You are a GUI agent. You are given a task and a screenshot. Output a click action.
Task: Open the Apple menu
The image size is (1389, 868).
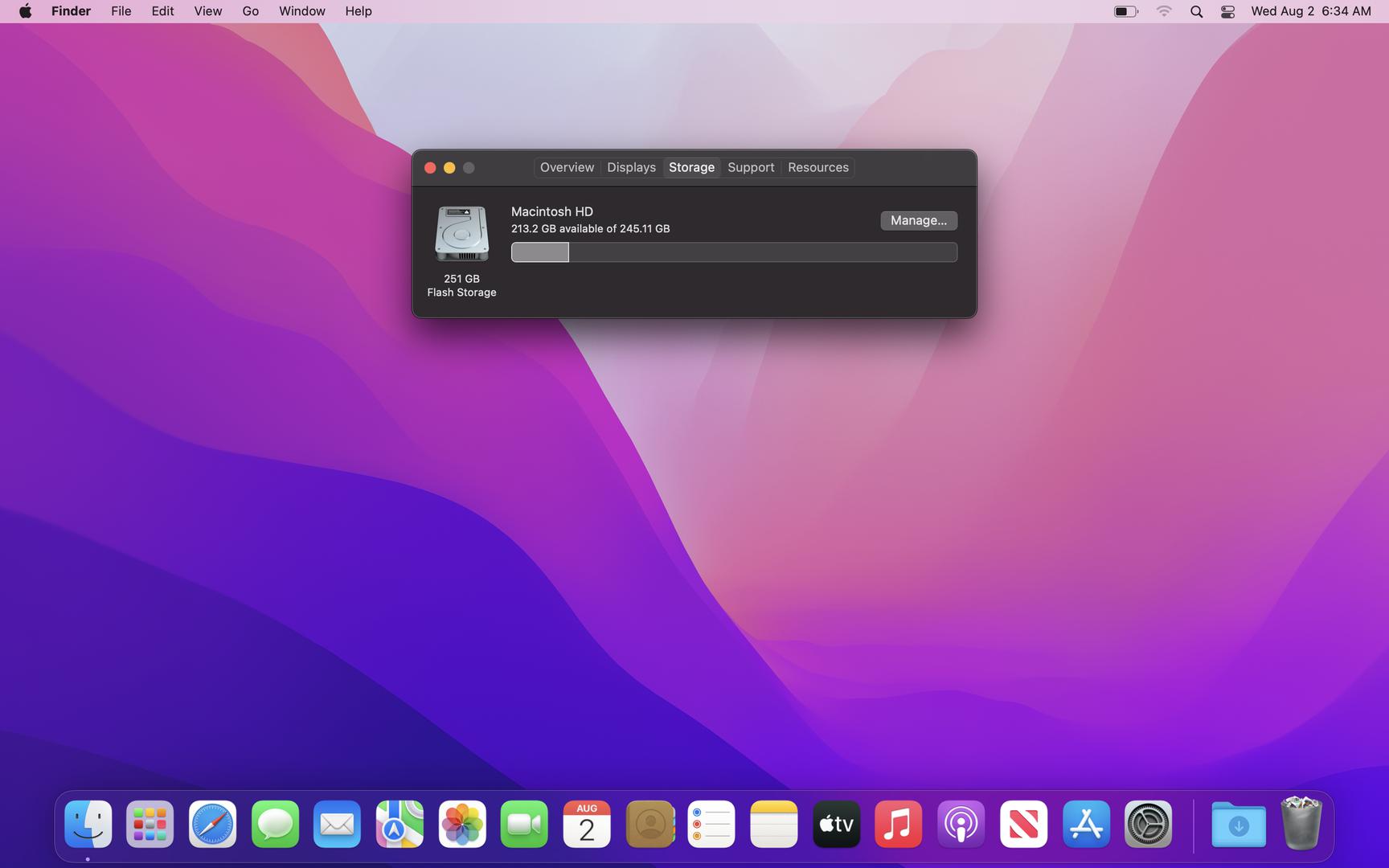26,11
